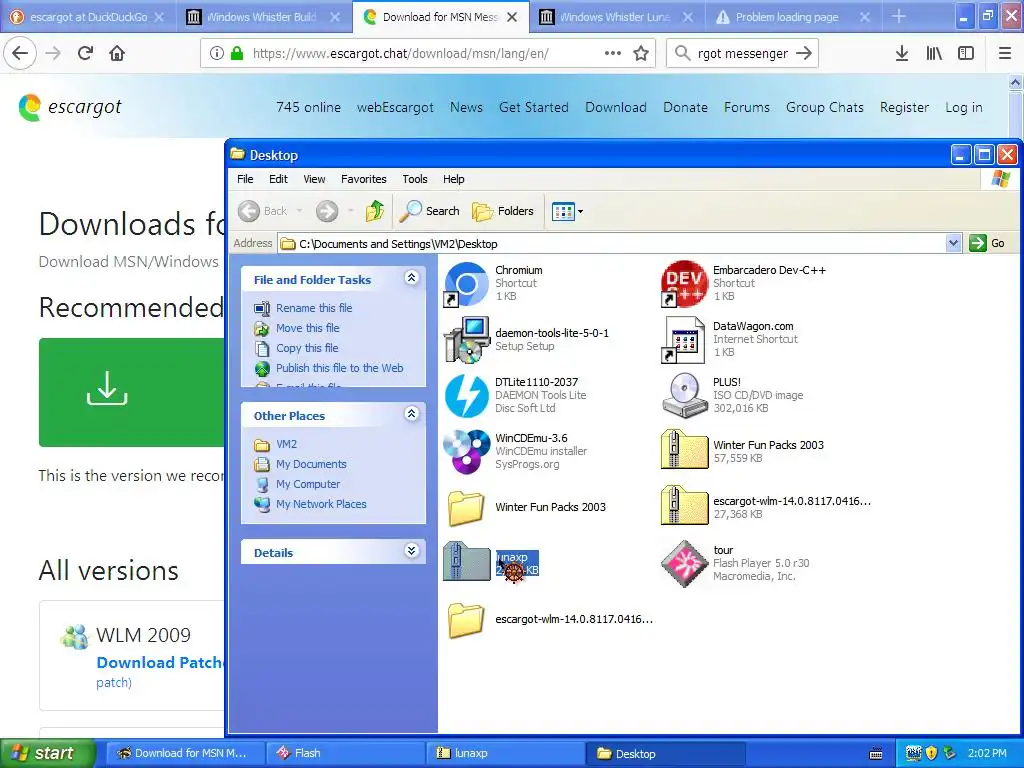Select the WinCDEmu-3.6 installer icon
The image size is (1024, 768).
click(x=466, y=451)
